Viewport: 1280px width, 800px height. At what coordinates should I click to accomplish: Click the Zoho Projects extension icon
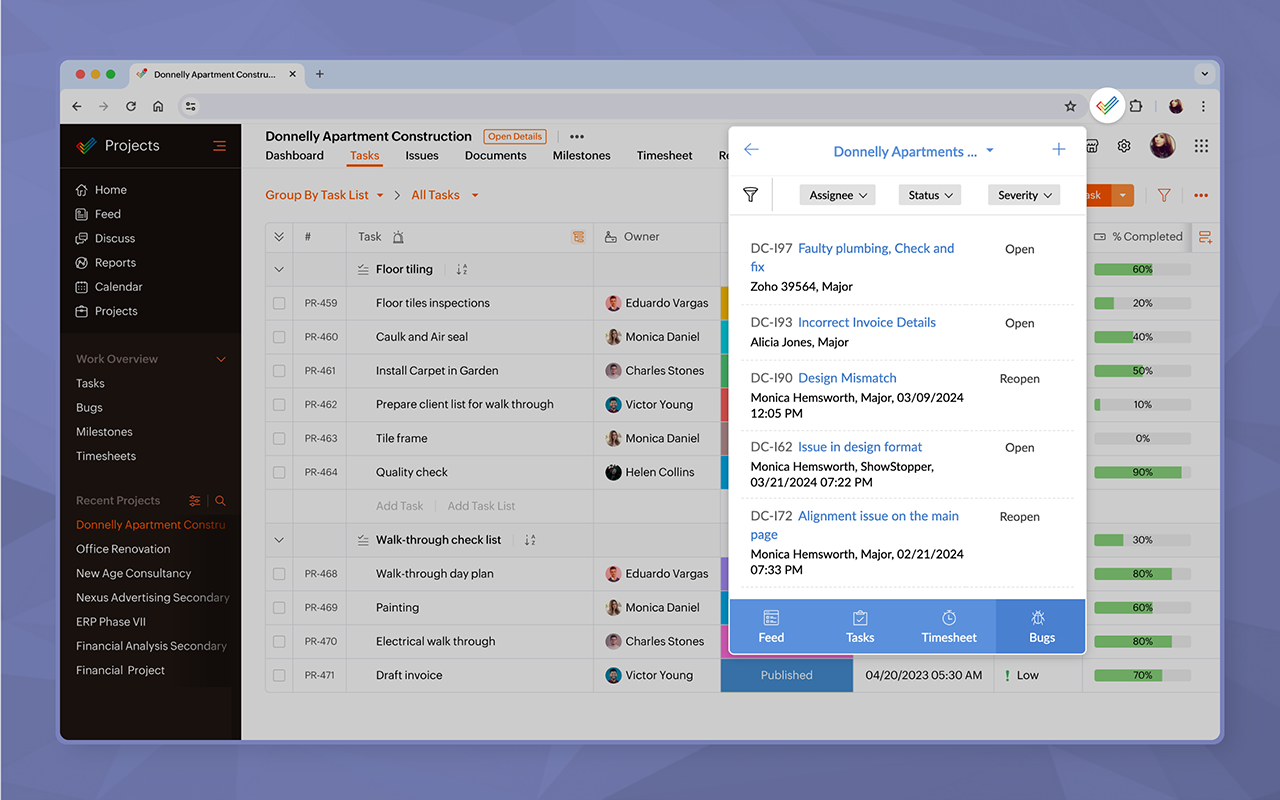click(x=1106, y=105)
